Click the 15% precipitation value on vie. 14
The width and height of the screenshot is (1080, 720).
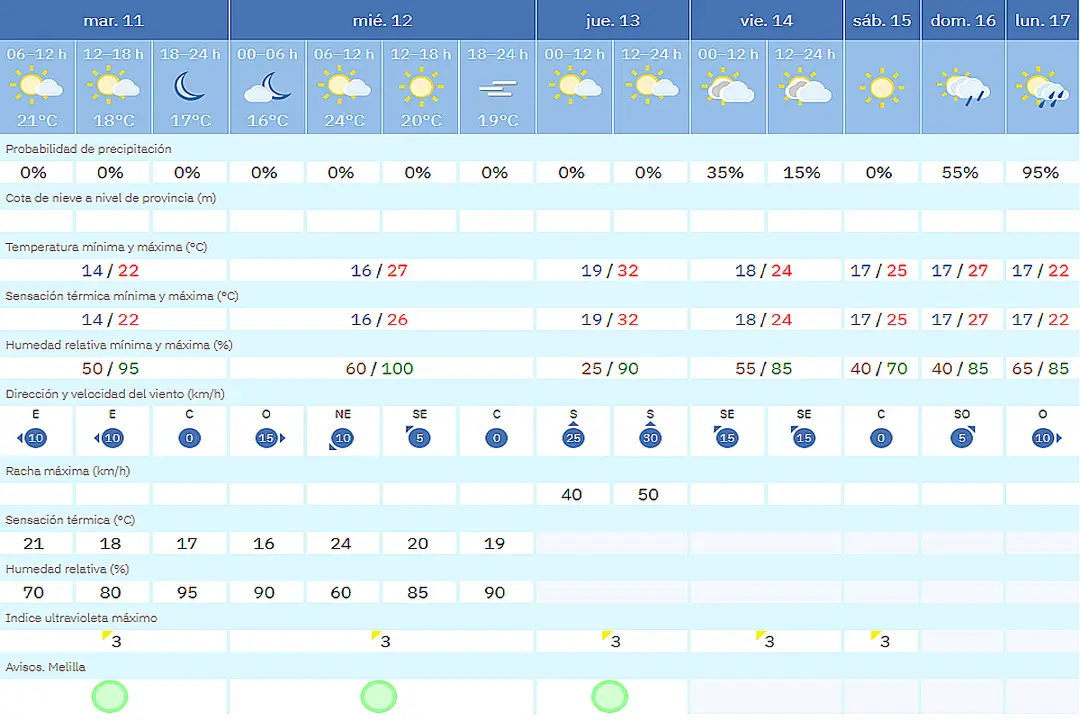(x=802, y=172)
